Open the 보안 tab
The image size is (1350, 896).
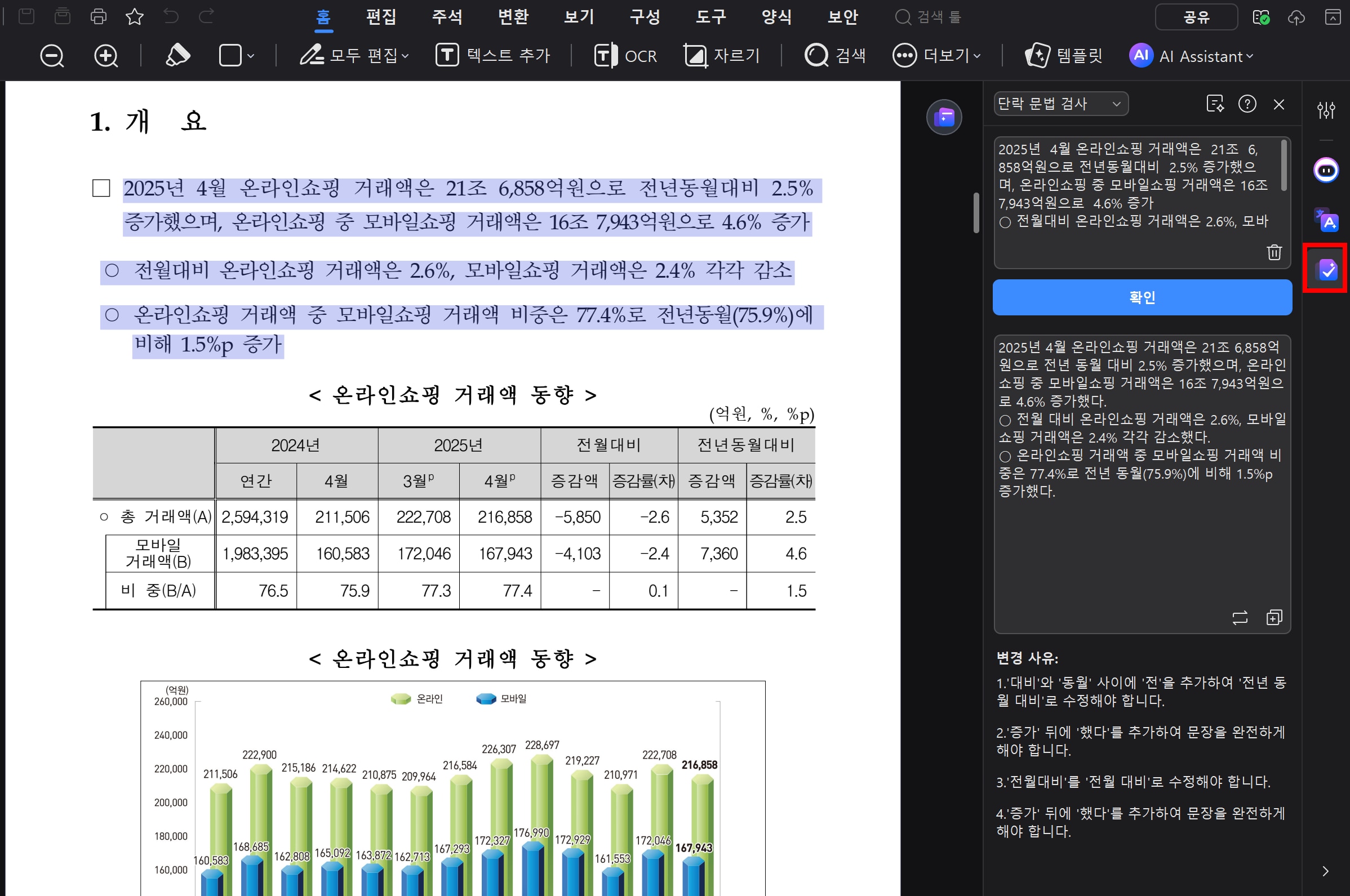click(x=843, y=17)
